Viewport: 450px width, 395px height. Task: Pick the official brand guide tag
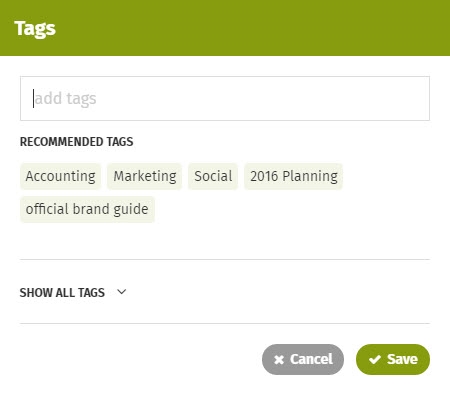pos(87,209)
